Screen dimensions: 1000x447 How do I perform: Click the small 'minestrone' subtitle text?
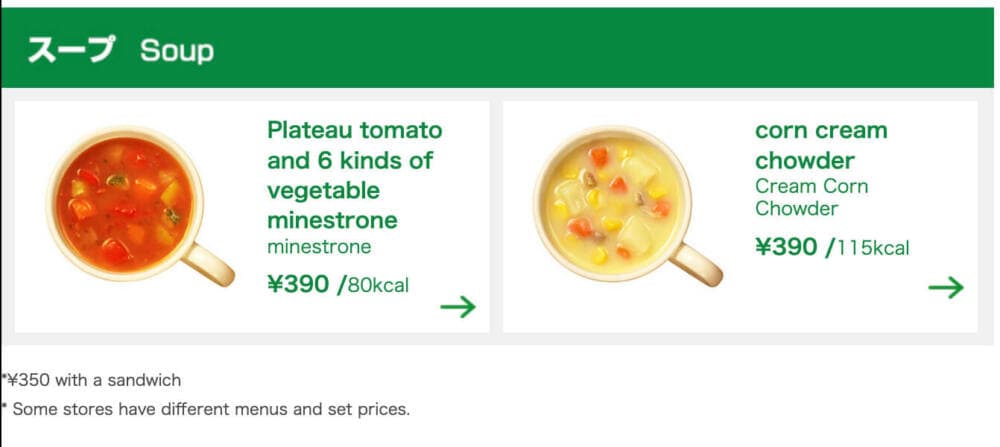319,247
